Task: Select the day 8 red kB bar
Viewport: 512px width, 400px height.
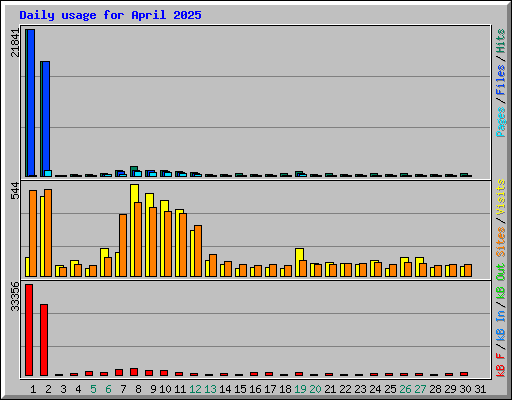Action: [134, 372]
